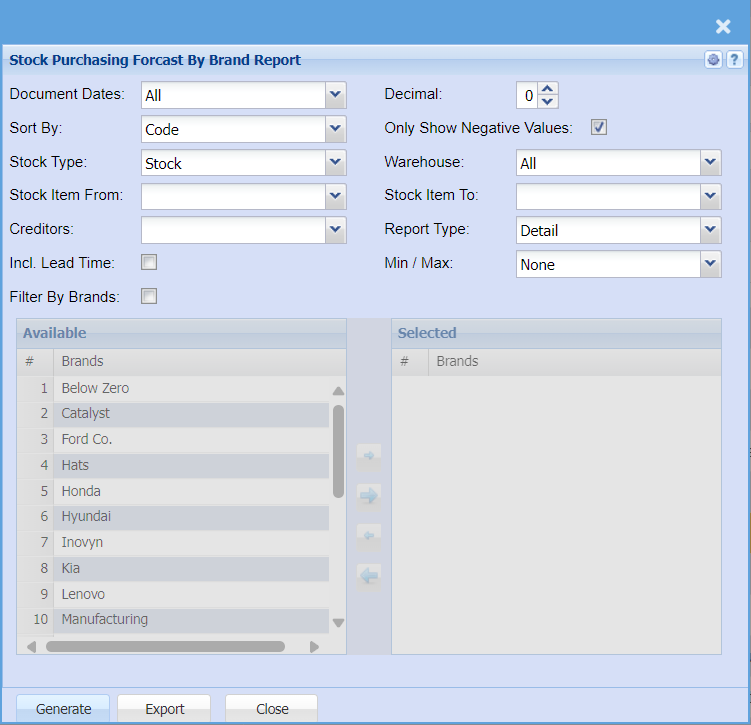Select Lenovo from the Available brands list

click(x=83, y=594)
